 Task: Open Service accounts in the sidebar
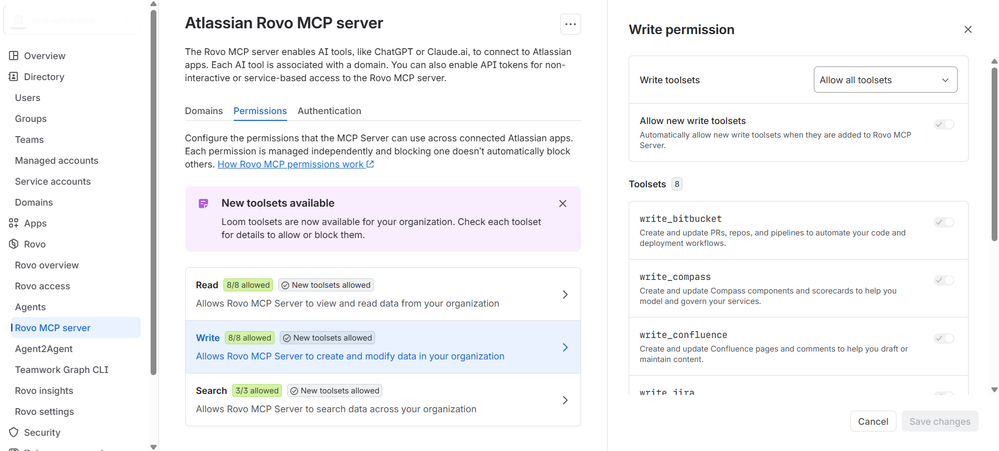(x=53, y=182)
